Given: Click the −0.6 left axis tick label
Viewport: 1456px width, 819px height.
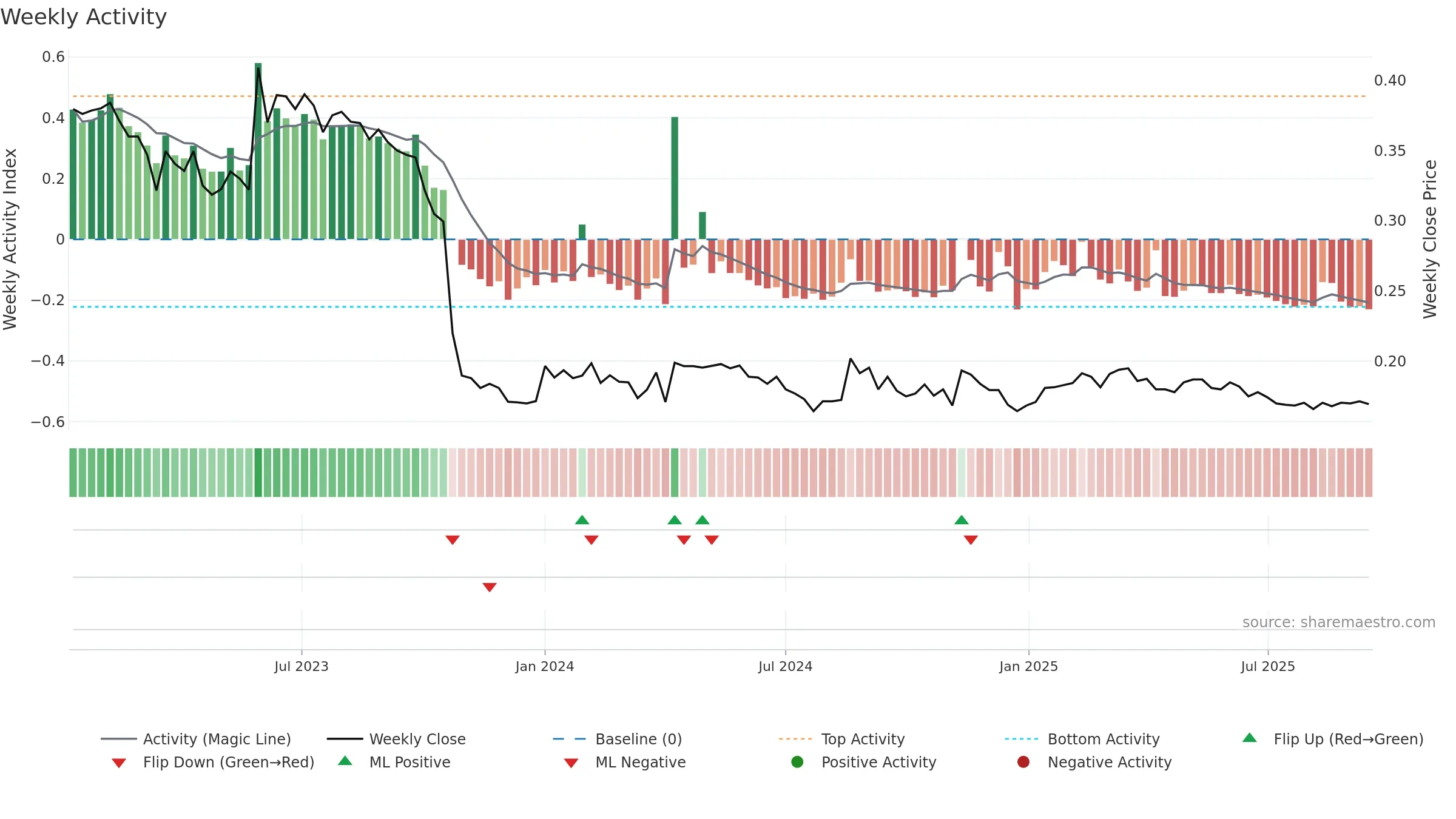Looking at the screenshot, I should tap(48, 422).
